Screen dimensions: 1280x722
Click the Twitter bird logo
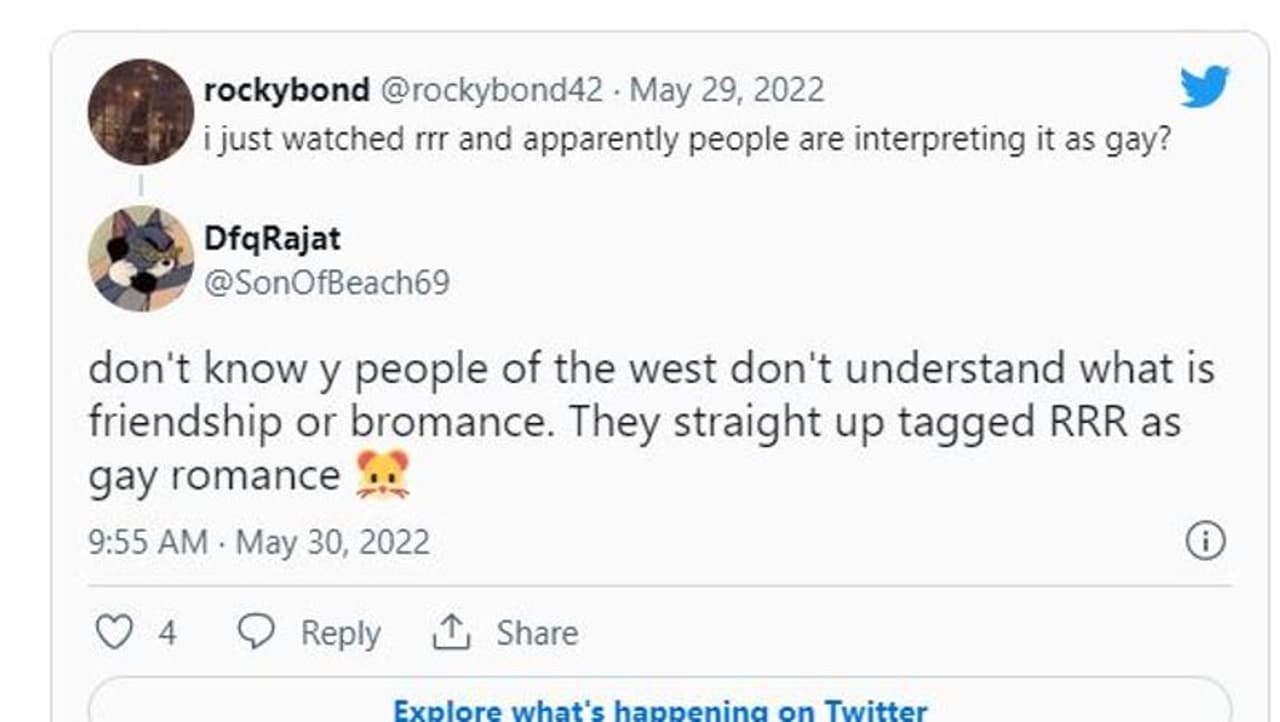coord(1204,88)
